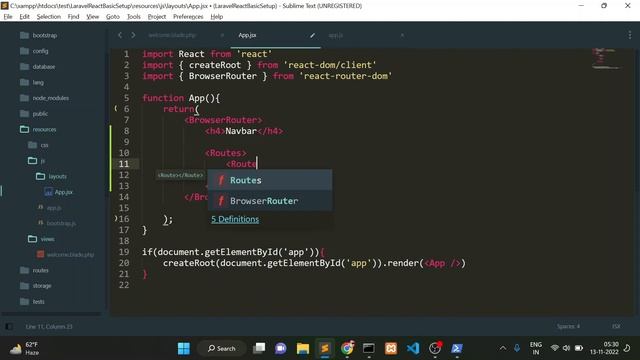Open the Edit menu
This screenshot has width=640, height=360.
[x=24, y=17]
